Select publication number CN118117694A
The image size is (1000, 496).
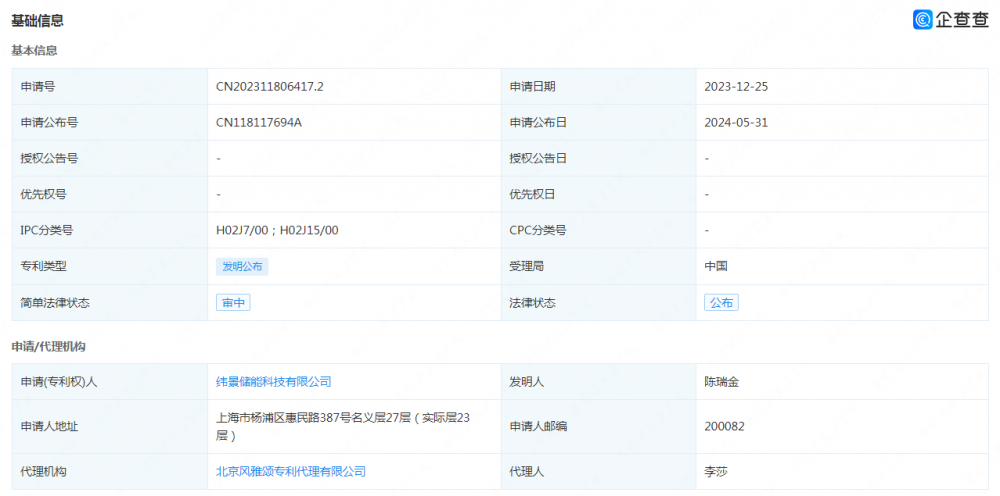pos(259,122)
